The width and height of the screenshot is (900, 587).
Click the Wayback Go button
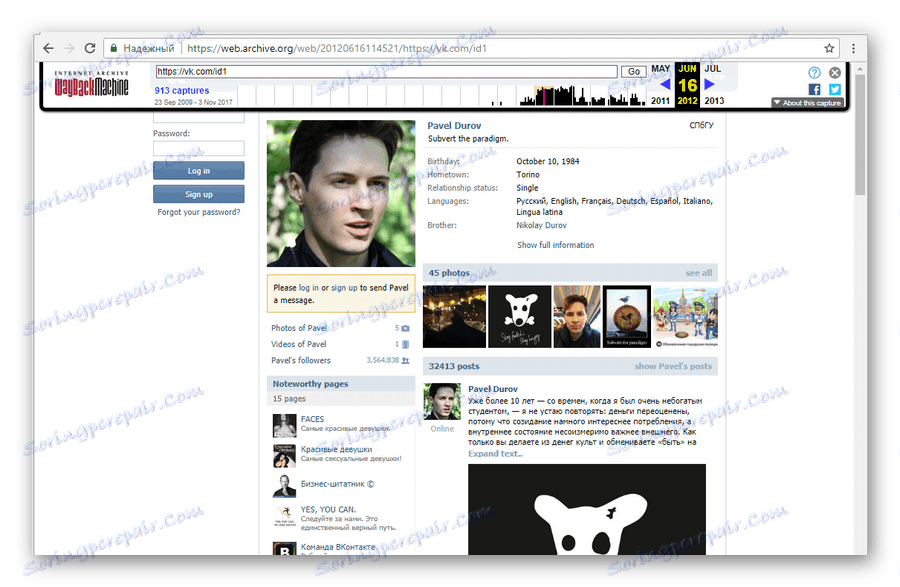point(634,72)
